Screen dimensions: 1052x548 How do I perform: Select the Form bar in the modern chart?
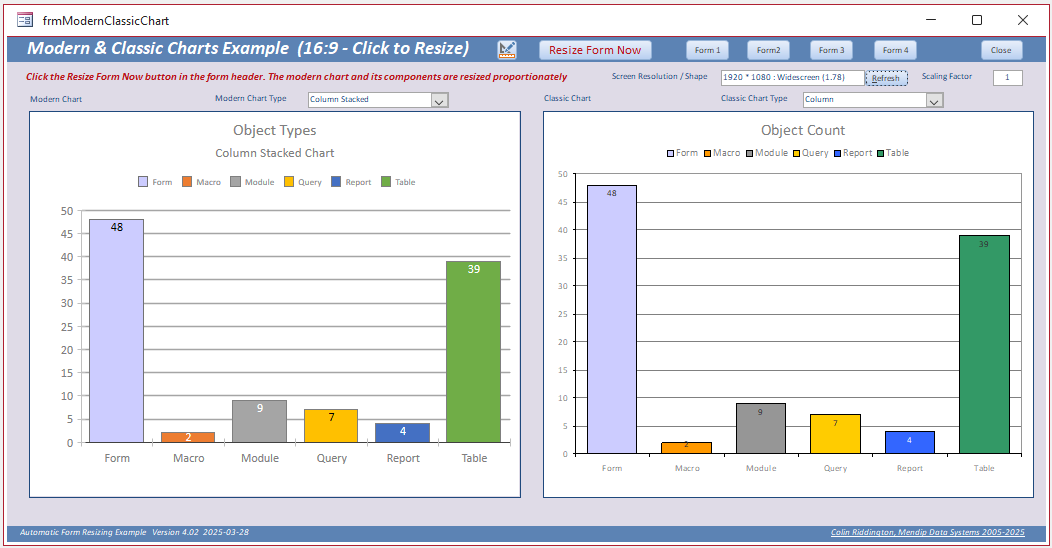(117, 331)
